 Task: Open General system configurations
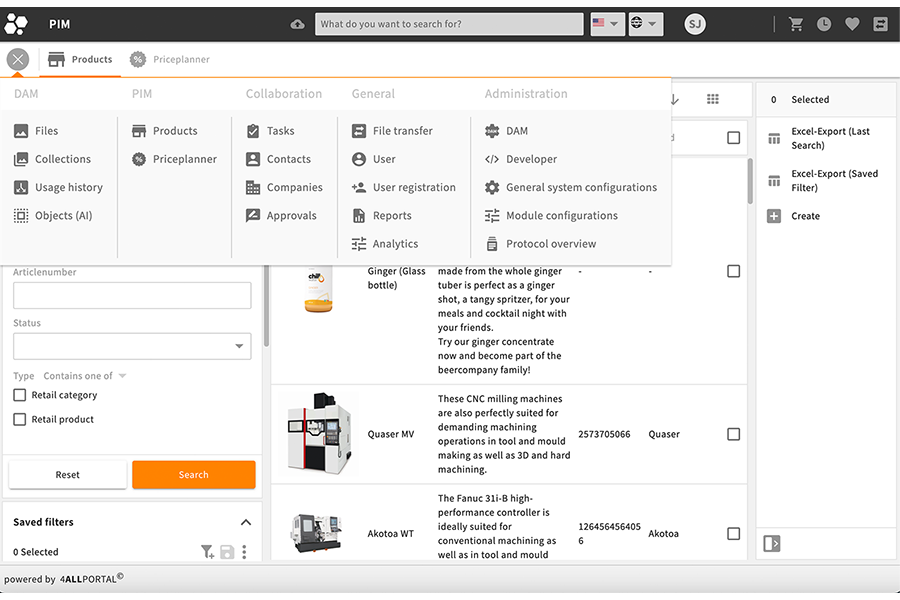click(x=571, y=187)
